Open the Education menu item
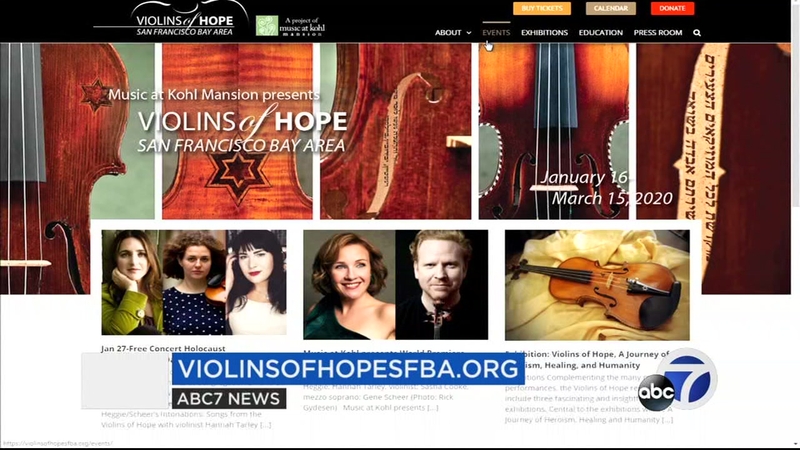The height and width of the screenshot is (450, 800). 601,32
